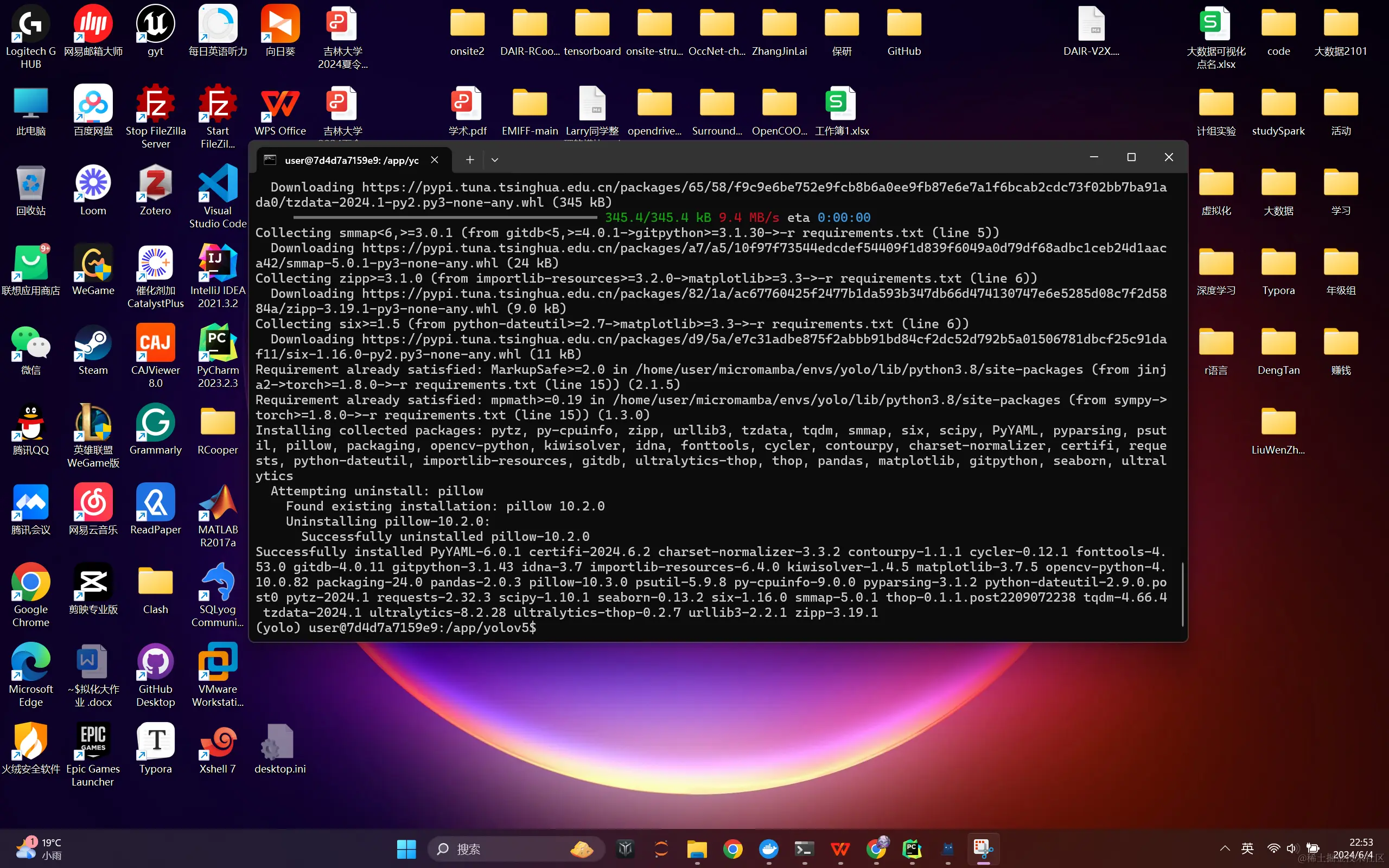
Task: Expand the hidden system tray icons chevron
Action: coord(1225,848)
